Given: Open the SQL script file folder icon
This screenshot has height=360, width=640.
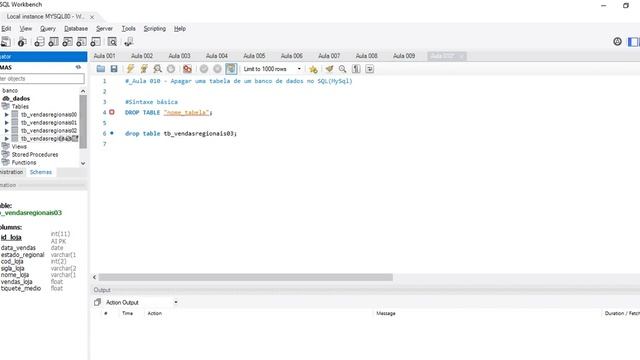Looking at the screenshot, I should coord(100,69).
